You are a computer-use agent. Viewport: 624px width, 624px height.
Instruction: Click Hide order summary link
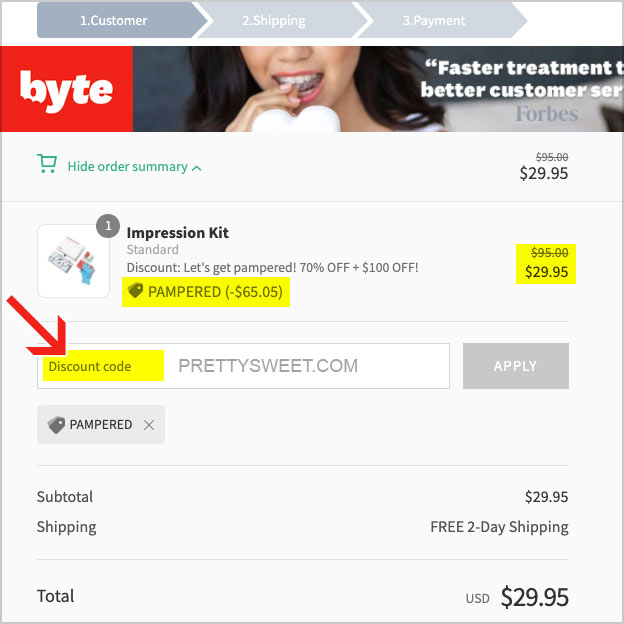coord(127,166)
